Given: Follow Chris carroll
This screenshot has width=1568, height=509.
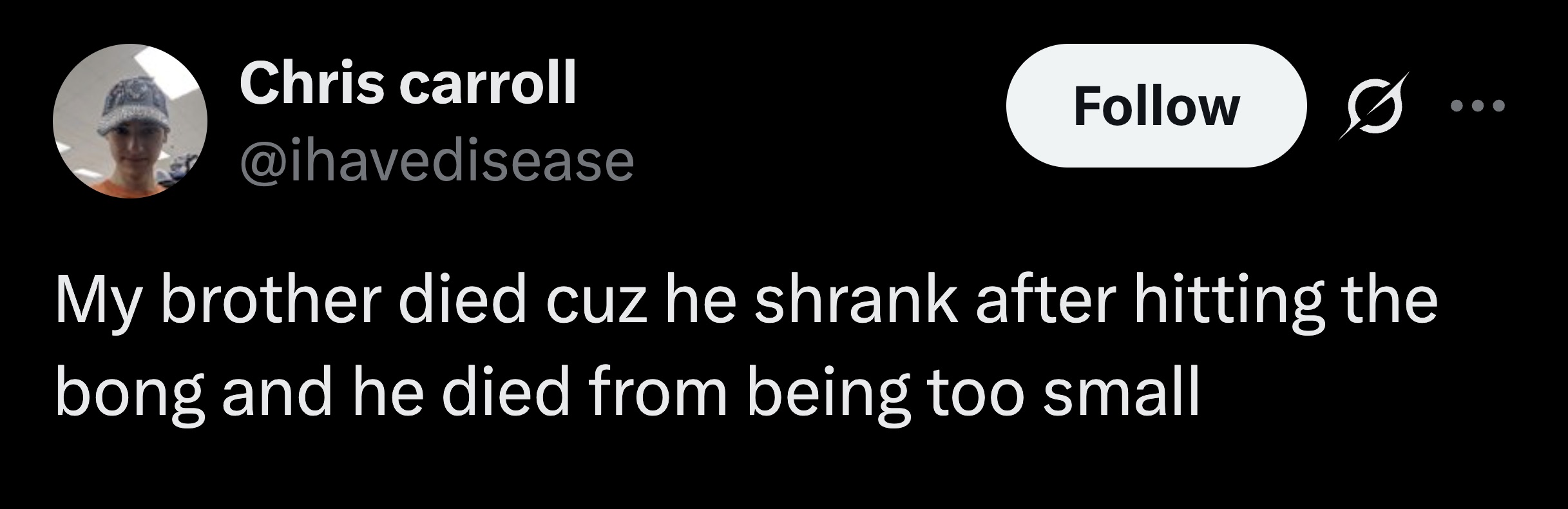Looking at the screenshot, I should tap(1156, 106).
